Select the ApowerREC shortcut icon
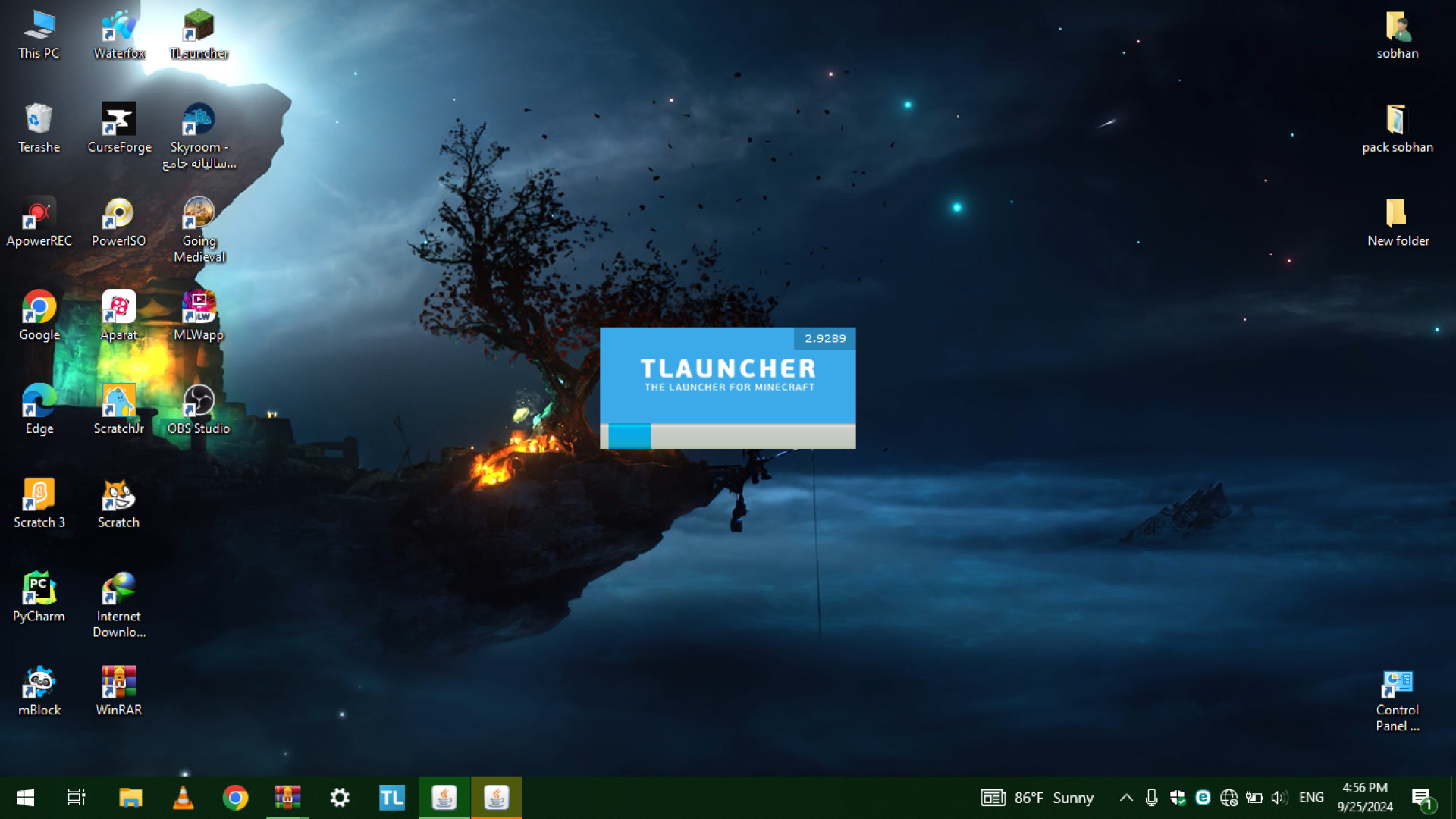This screenshot has height=819, width=1456. [39, 222]
